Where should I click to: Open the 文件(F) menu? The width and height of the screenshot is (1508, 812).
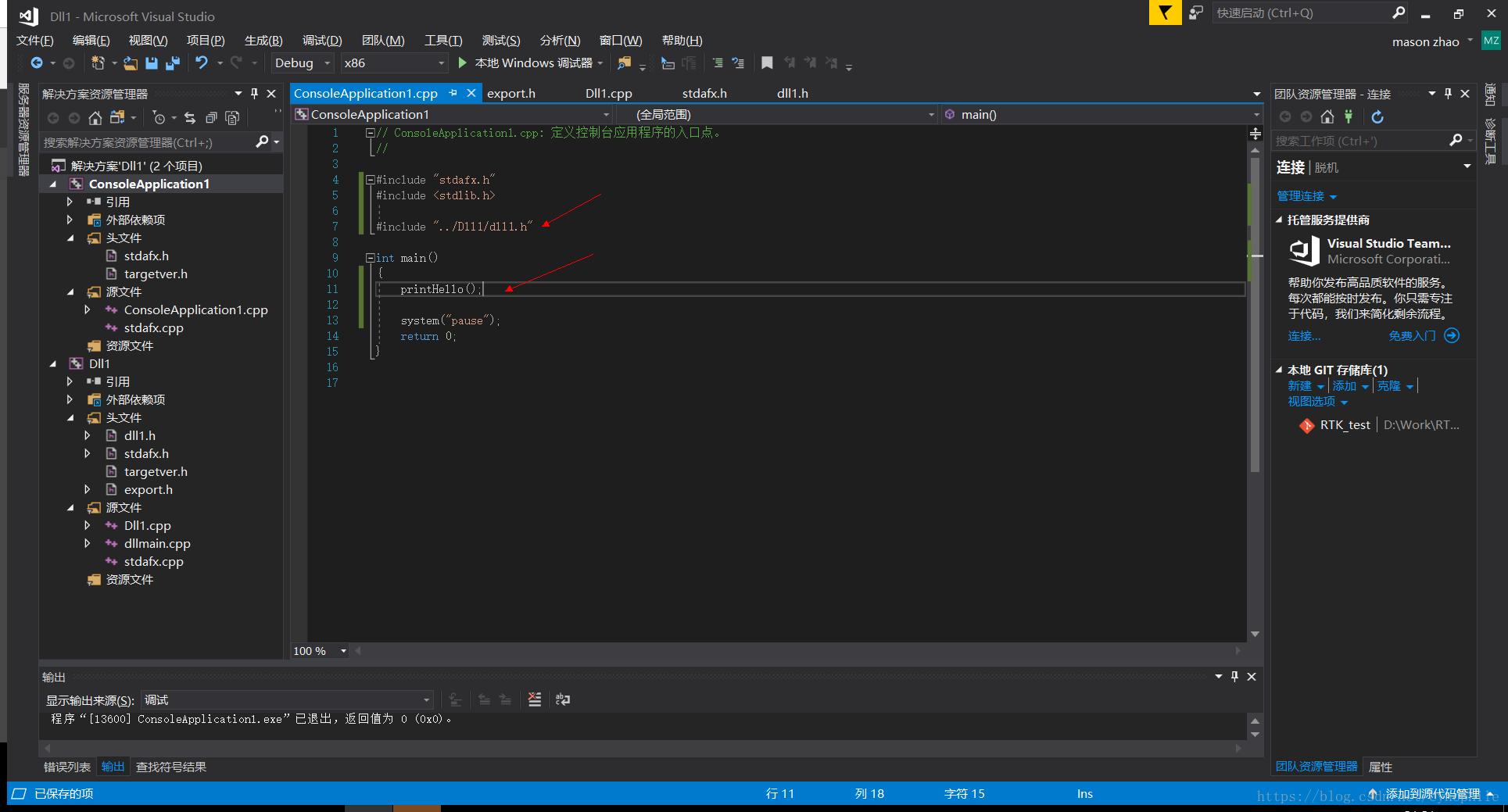click(34, 41)
